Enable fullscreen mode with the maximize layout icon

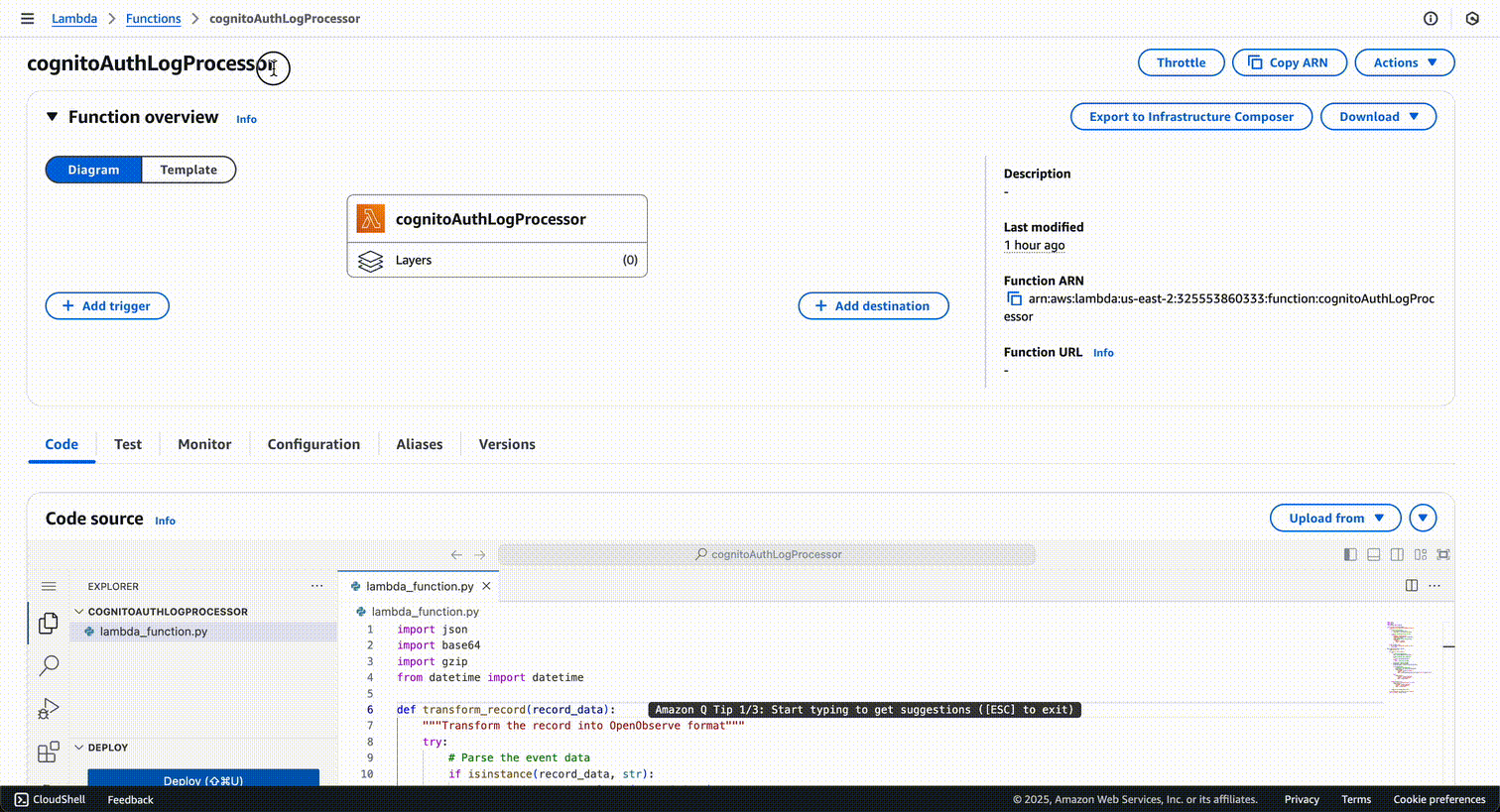point(1443,554)
